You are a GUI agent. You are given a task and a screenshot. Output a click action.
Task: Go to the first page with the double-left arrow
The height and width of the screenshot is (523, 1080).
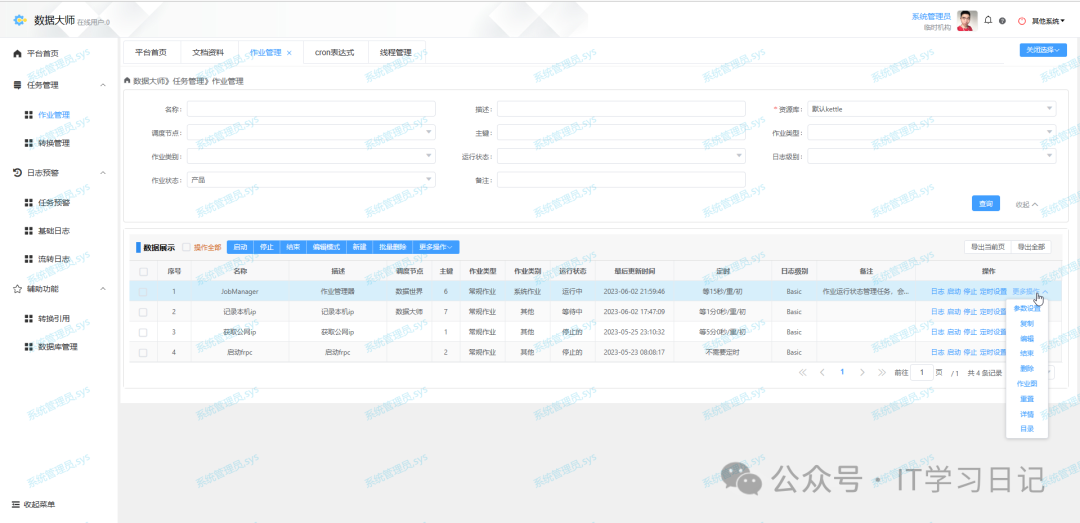click(802, 372)
